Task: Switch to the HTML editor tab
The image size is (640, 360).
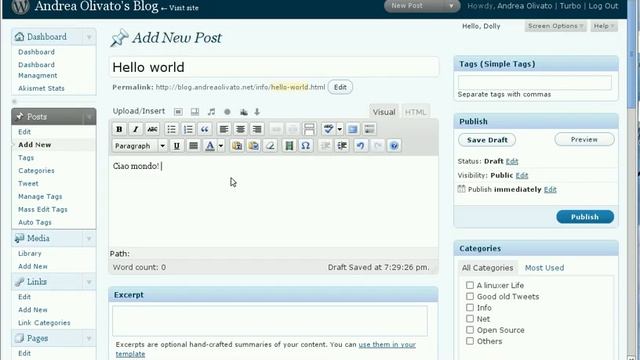Action: [416, 112]
